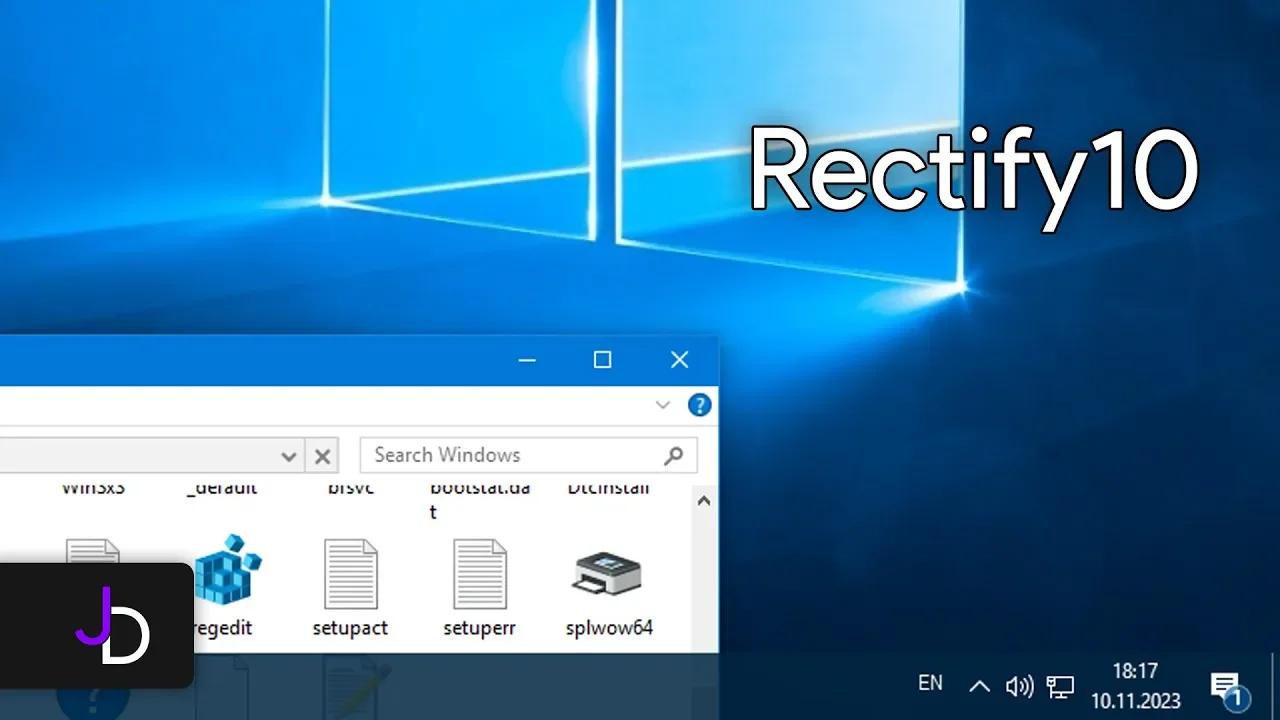This screenshot has height=720, width=1280.
Task: Open the blue Help question mark icon
Action: point(699,405)
